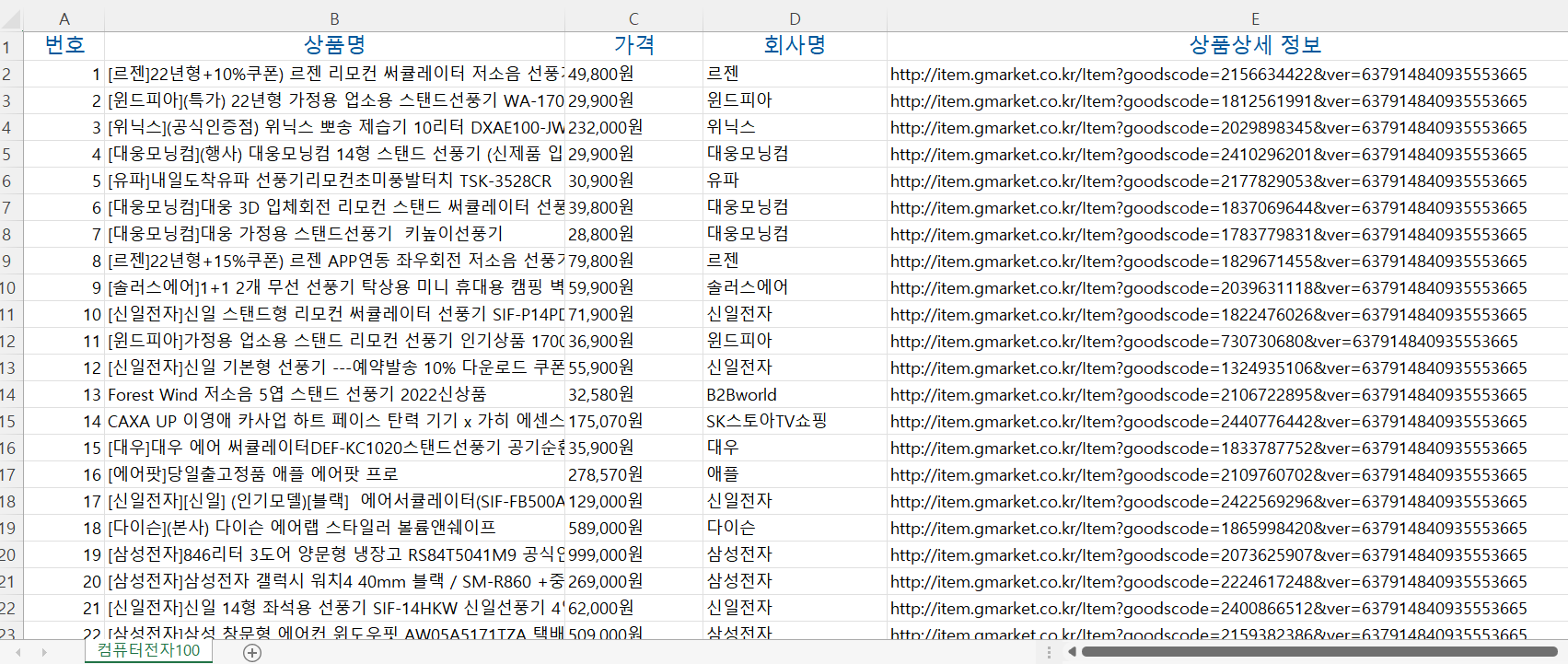Click the Select All corner triangle
This screenshot has width=1568, height=664.
coord(11,19)
